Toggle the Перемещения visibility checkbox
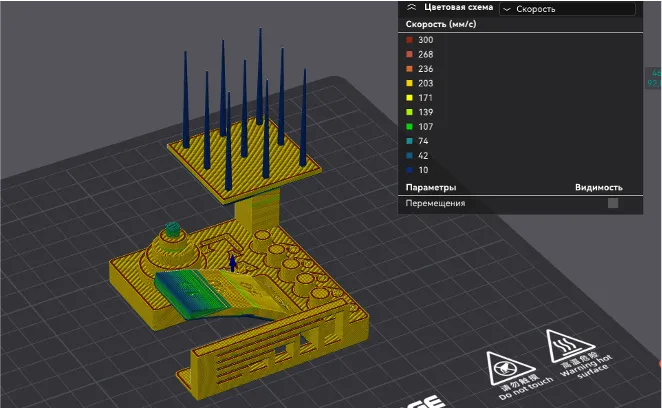662x408 pixels. point(613,203)
